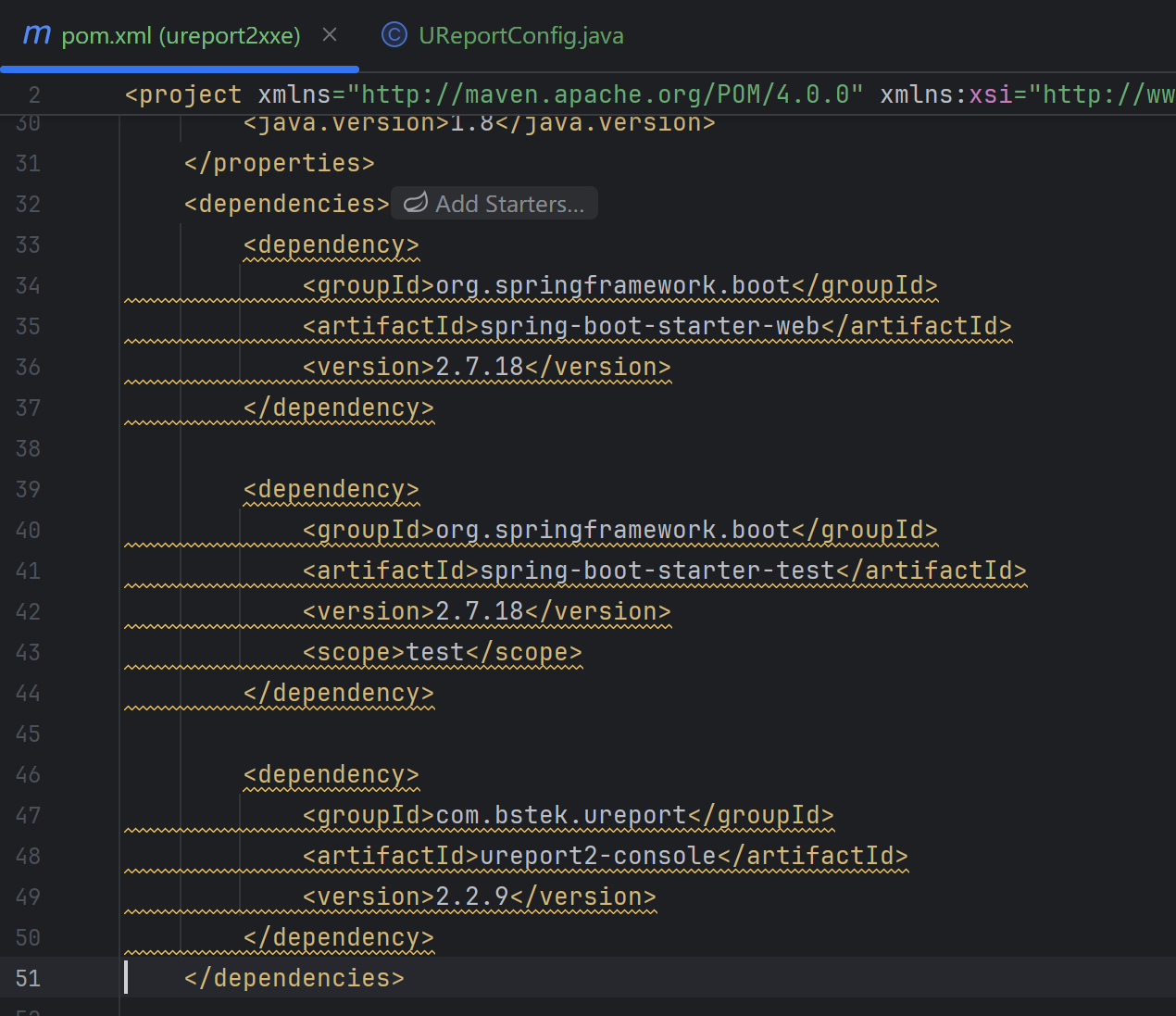Close the pom.xml tab
The image size is (1176, 1016).
pyautogui.click(x=330, y=33)
